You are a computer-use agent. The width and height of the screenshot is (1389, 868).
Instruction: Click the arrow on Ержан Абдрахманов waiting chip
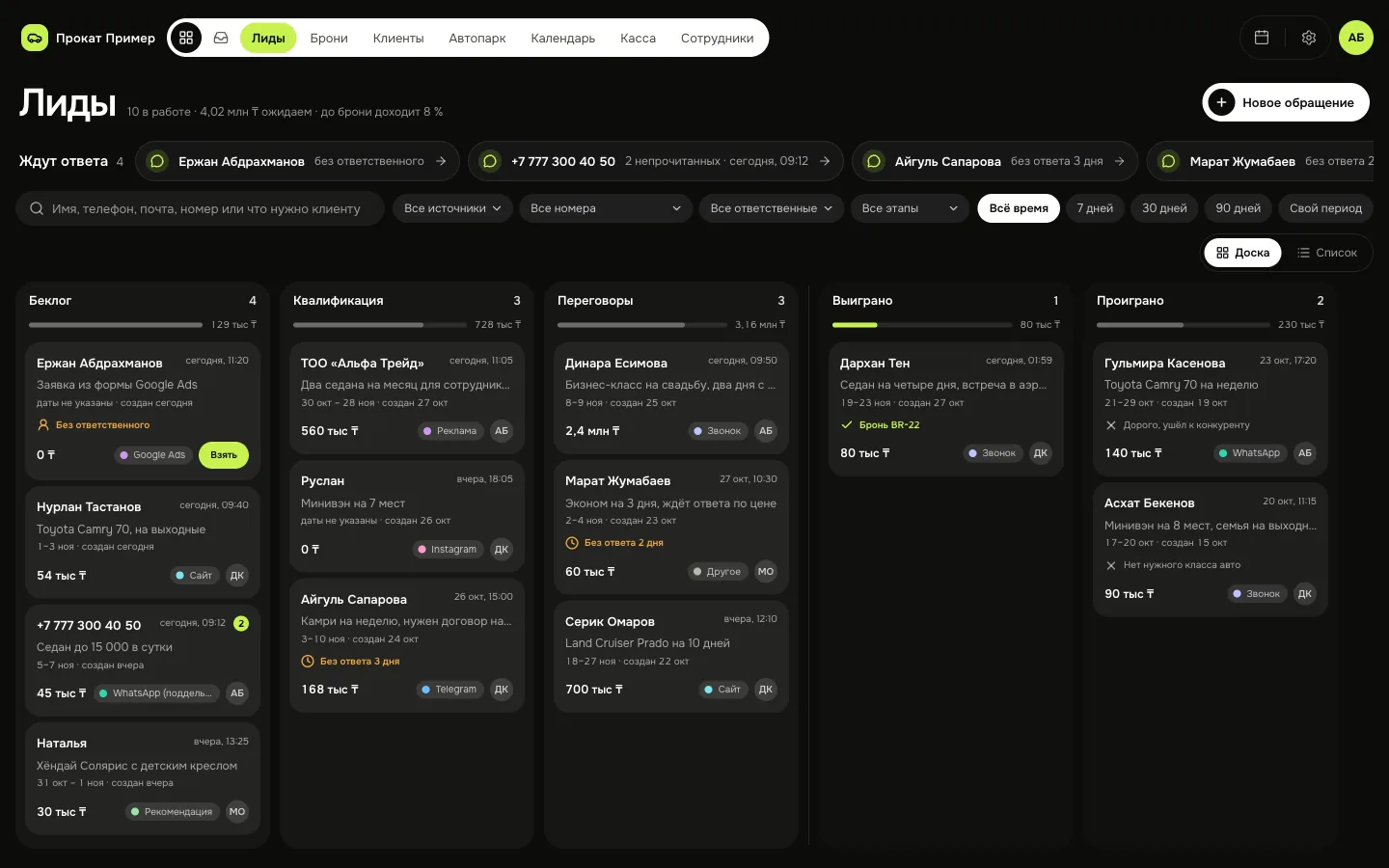click(441, 161)
